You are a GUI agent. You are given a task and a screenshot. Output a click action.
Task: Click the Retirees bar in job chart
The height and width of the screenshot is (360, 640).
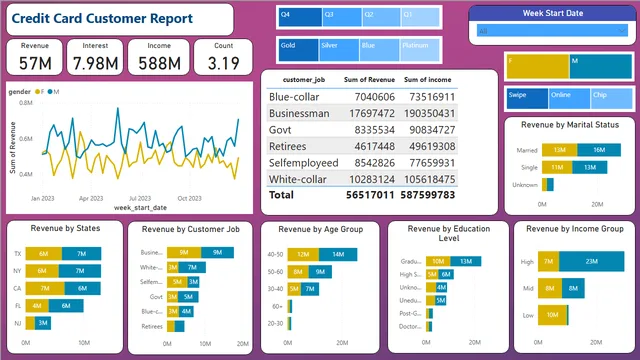coord(176,326)
